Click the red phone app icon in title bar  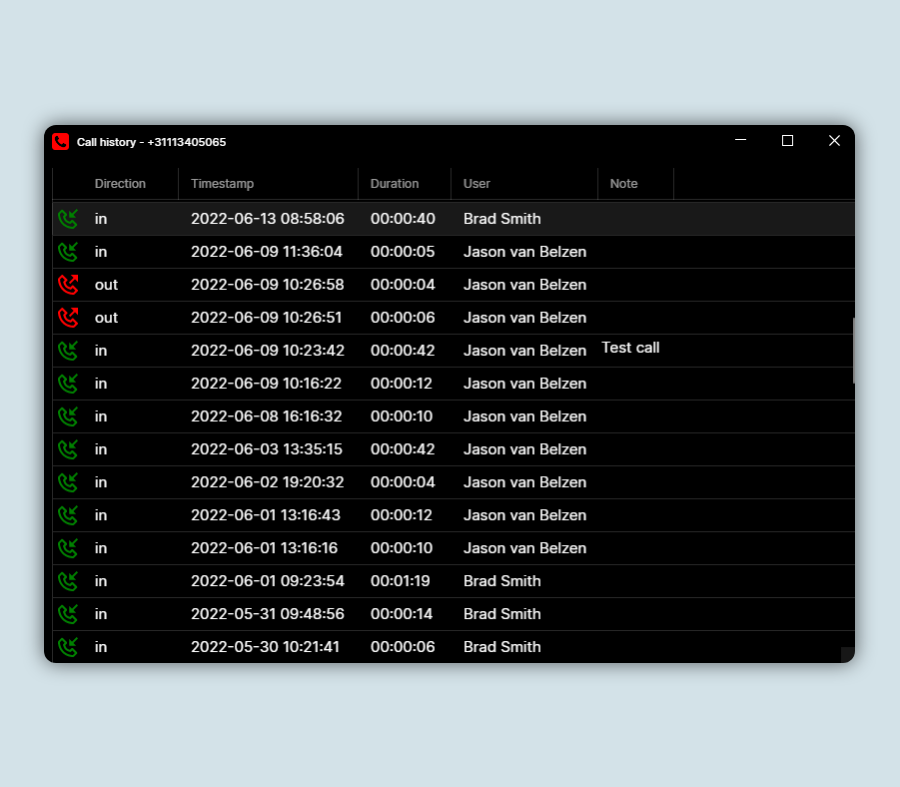(61, 142)
